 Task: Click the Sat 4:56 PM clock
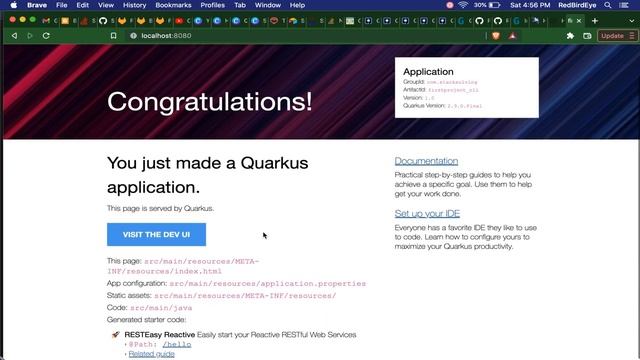click(x=530, y=5)
